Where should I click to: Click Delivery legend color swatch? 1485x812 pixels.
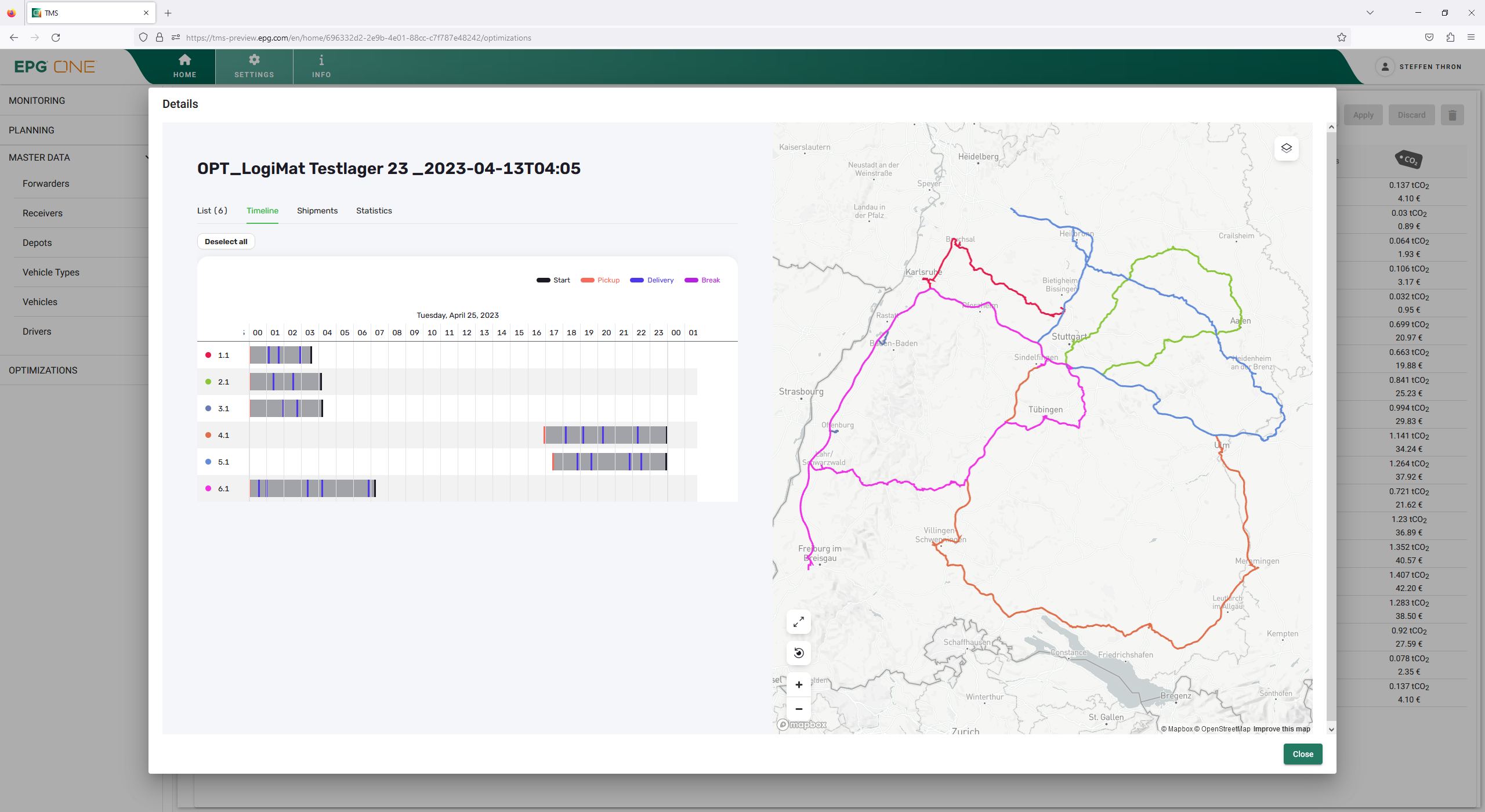636,280
